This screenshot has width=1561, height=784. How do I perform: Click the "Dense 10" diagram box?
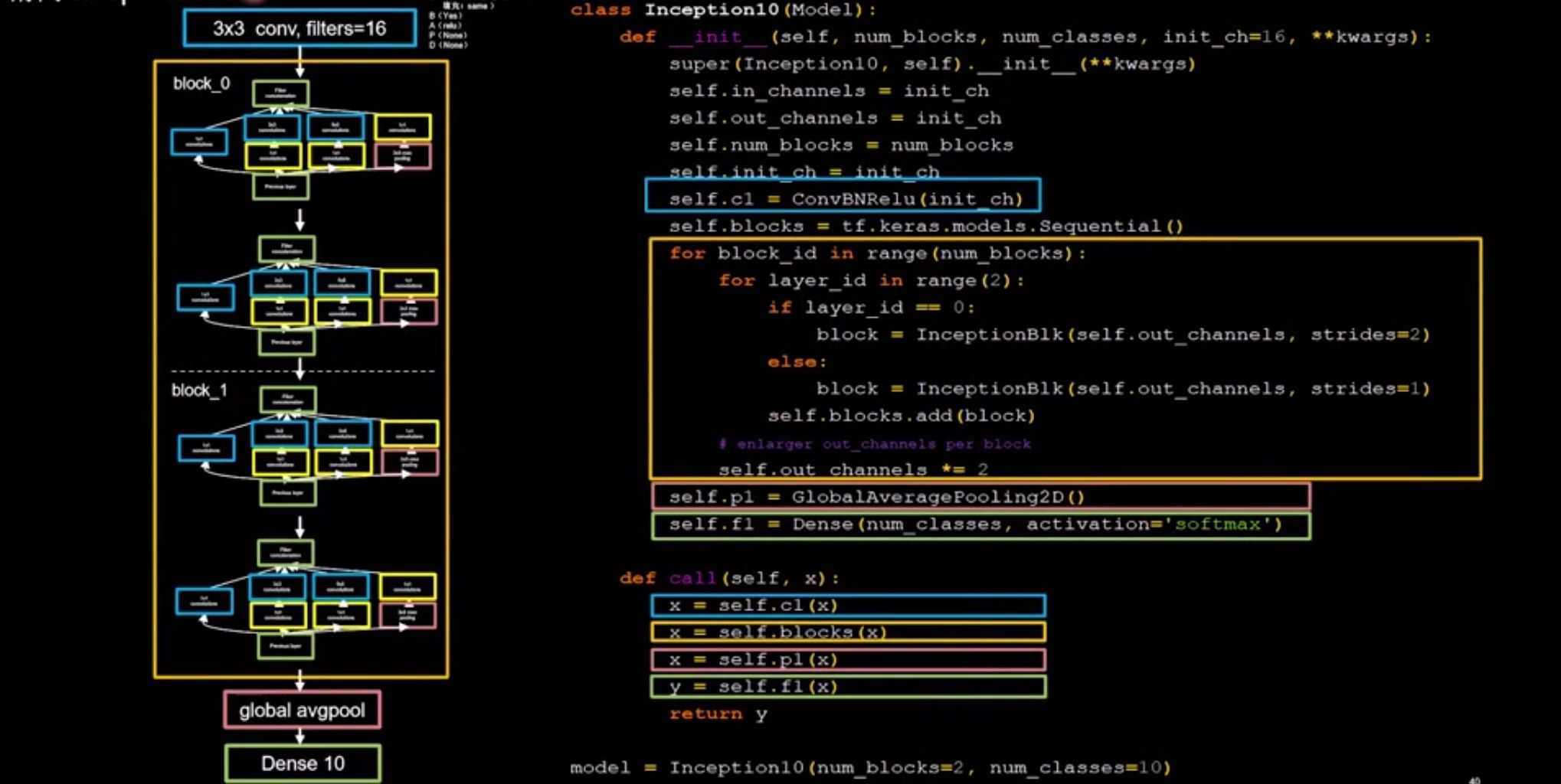pos(303,763)
